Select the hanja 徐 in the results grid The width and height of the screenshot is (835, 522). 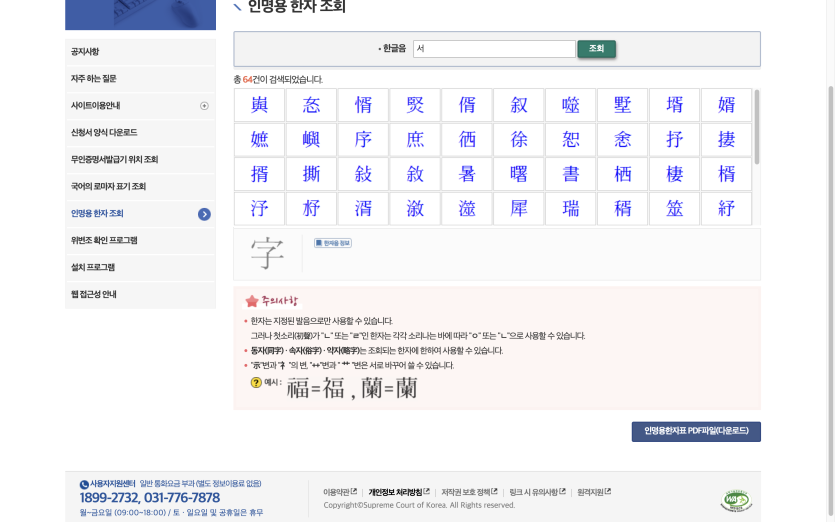(x=519, y=140)
